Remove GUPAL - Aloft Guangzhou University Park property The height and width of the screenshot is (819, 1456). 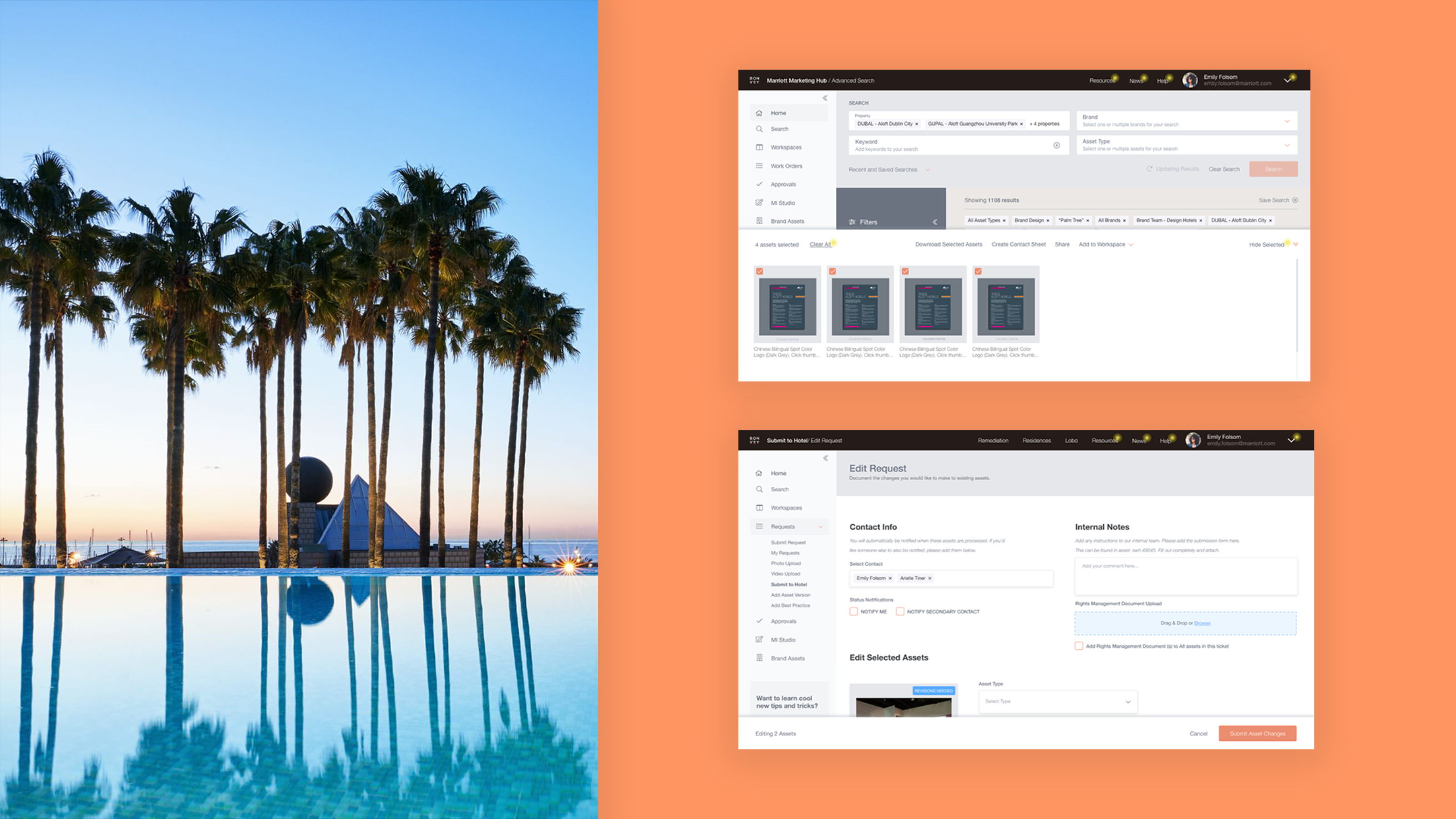1021,124
